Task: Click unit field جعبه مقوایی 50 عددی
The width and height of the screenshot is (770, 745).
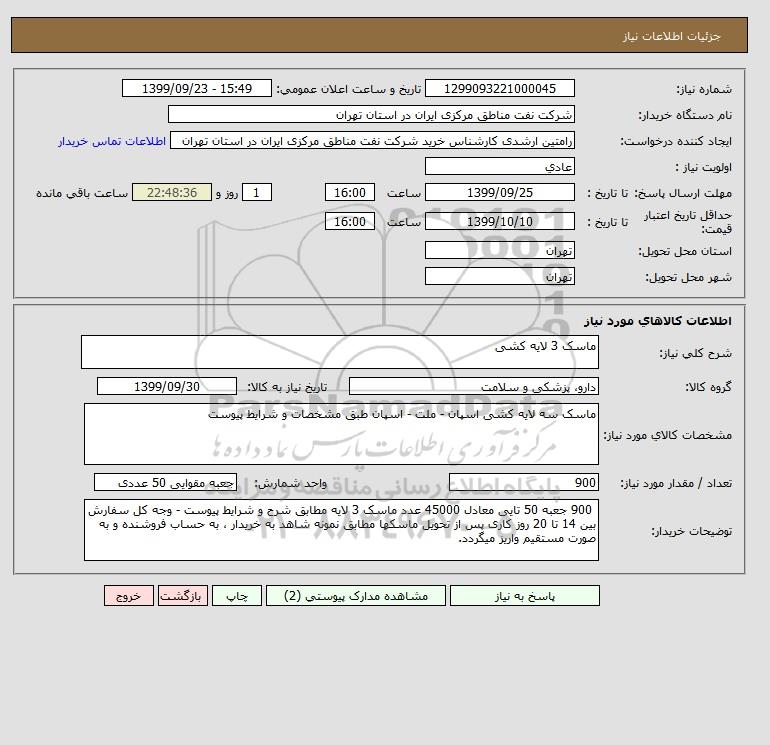Action: click(x=165, y=482)
